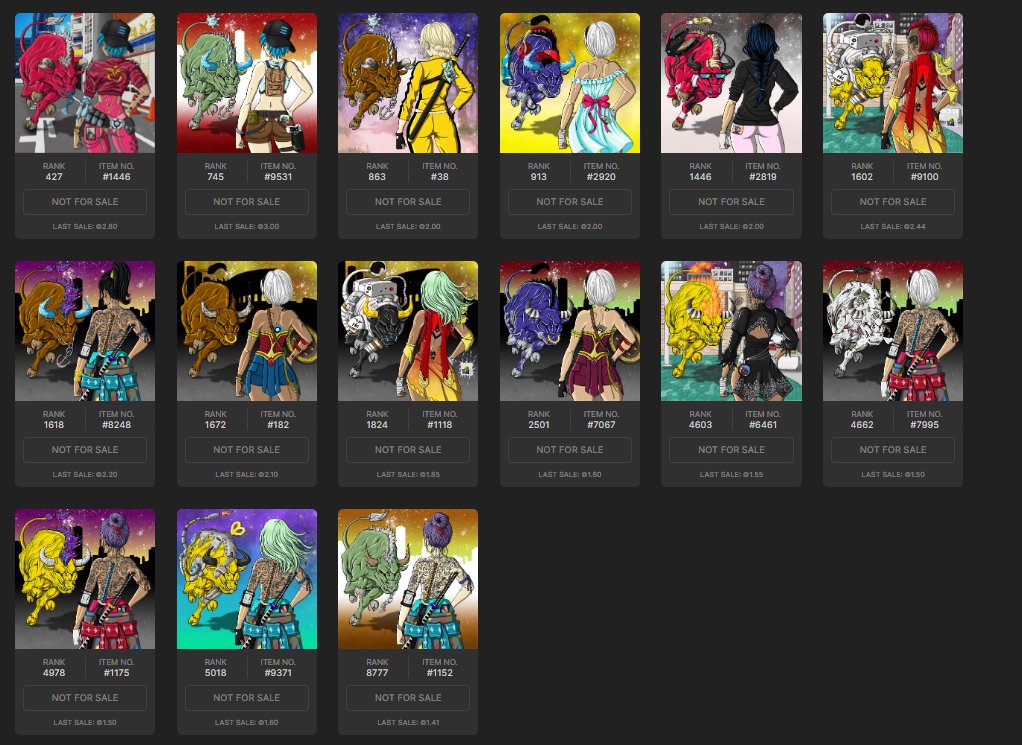Select the rank value 863
Viewport: 1022px width, 745px height.
pyautogui.click(x=377, y=177)
